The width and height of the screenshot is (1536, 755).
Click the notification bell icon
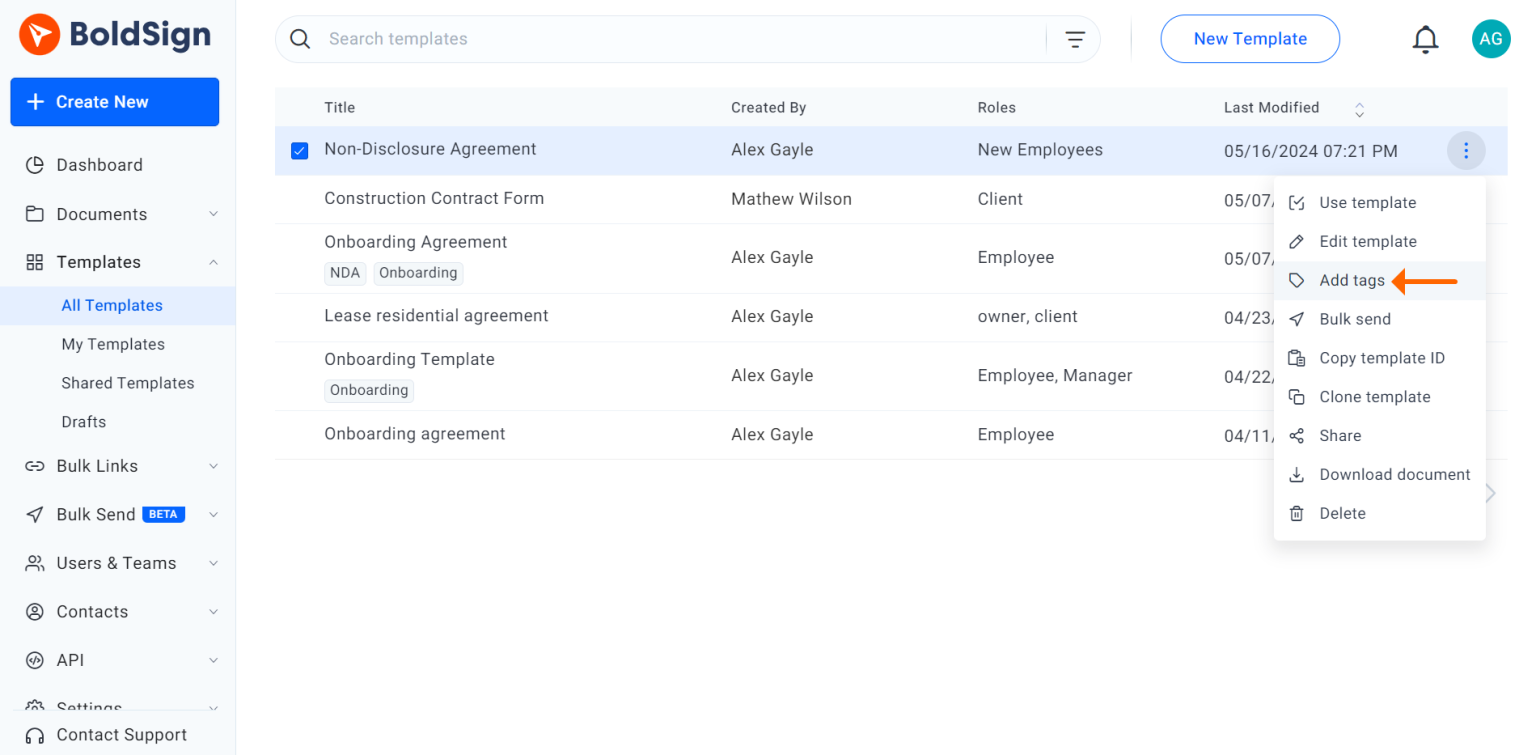point(1425,38)
